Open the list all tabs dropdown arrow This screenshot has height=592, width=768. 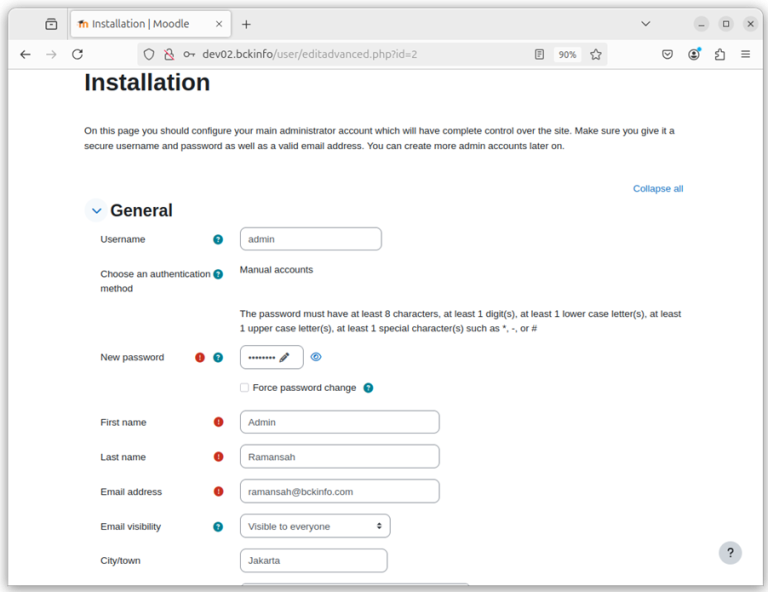(646, 24)
